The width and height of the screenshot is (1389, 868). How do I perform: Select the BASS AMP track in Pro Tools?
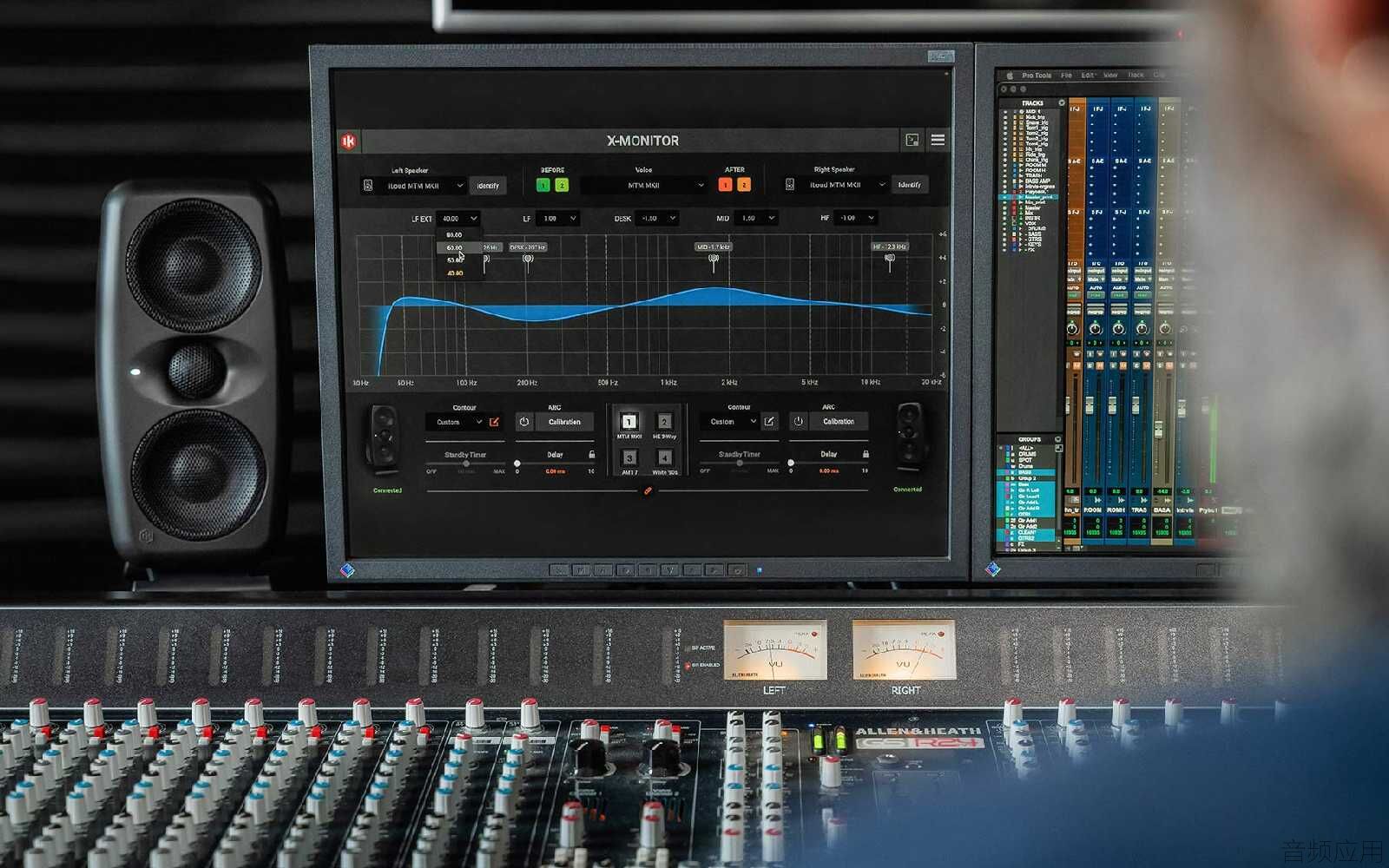[x=1037, y=181]
